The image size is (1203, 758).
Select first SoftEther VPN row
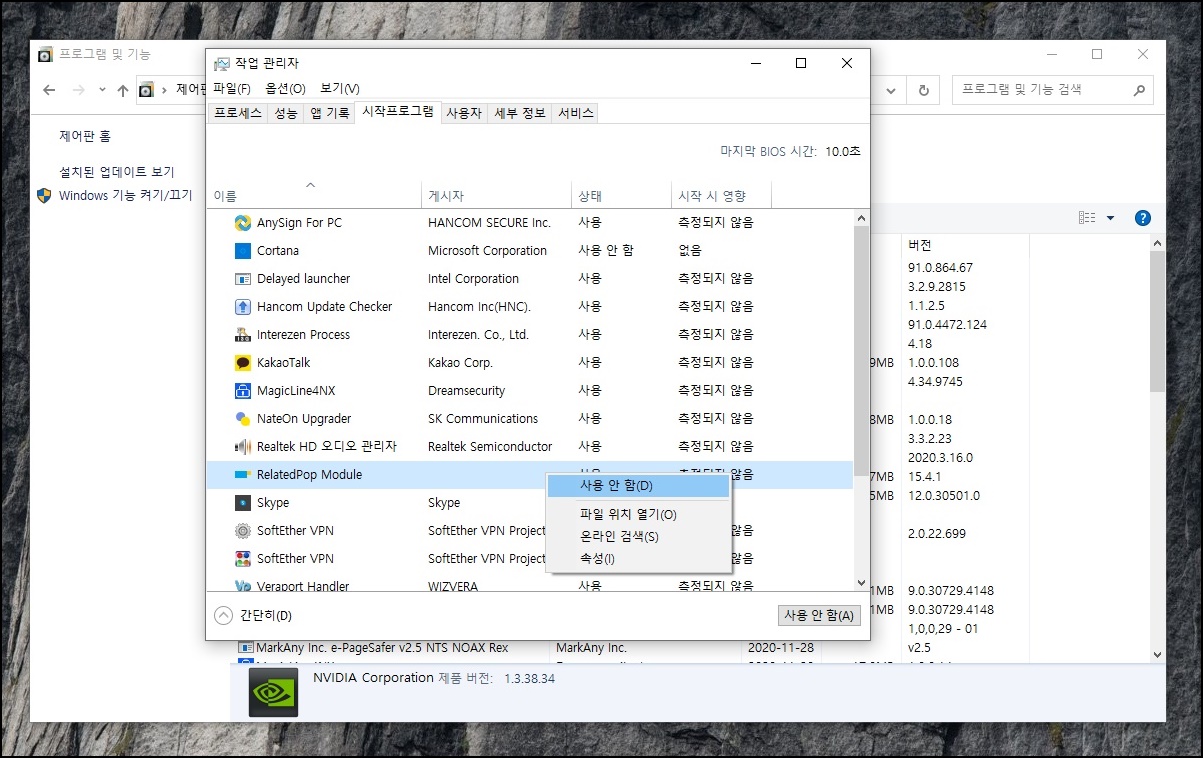point(530,531)
